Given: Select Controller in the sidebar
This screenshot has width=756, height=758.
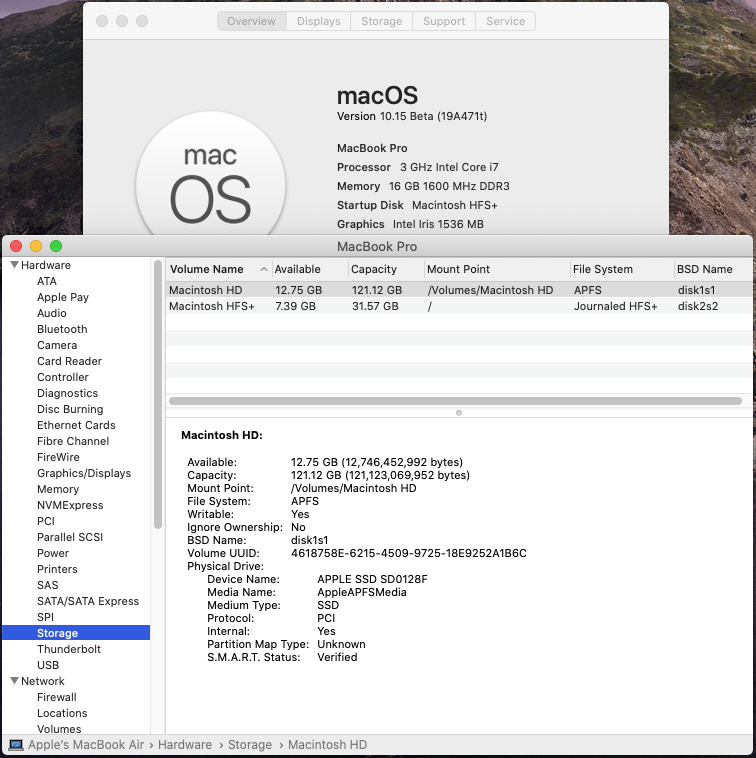Looking at the screenshot, I should click(x=63, y=377).
